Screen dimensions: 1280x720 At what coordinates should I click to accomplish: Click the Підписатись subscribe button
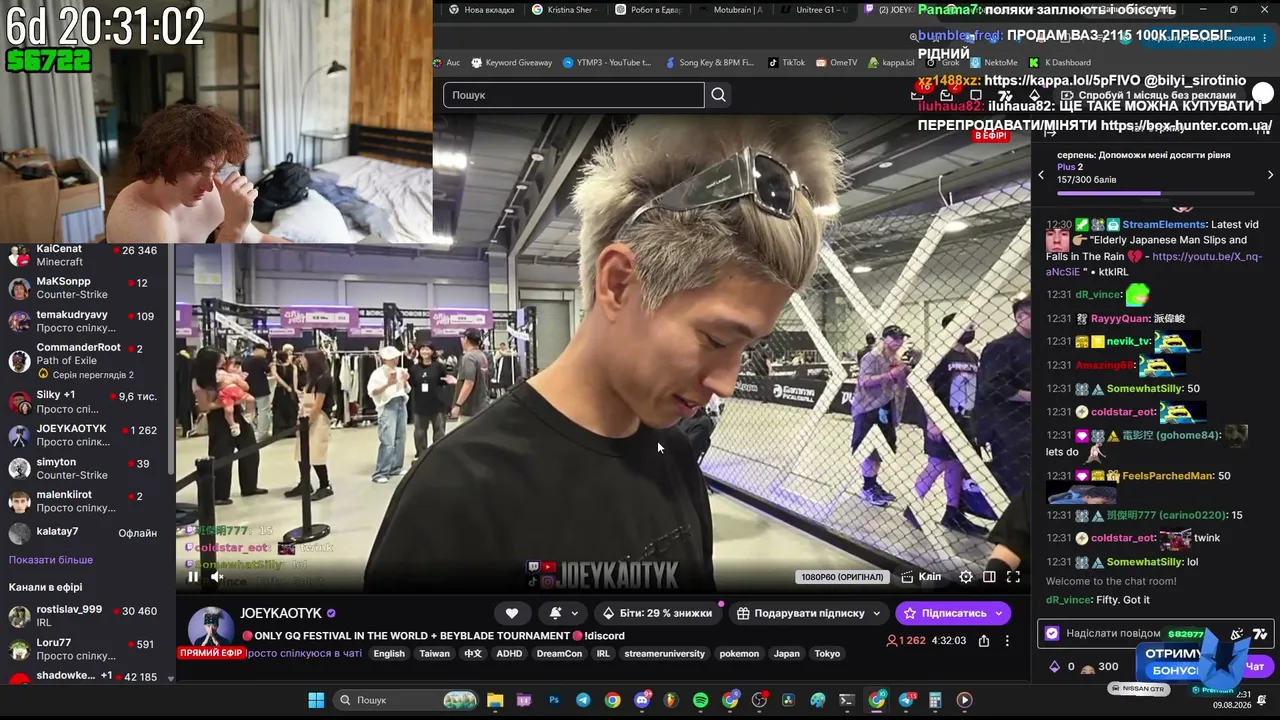coord(953,613)
